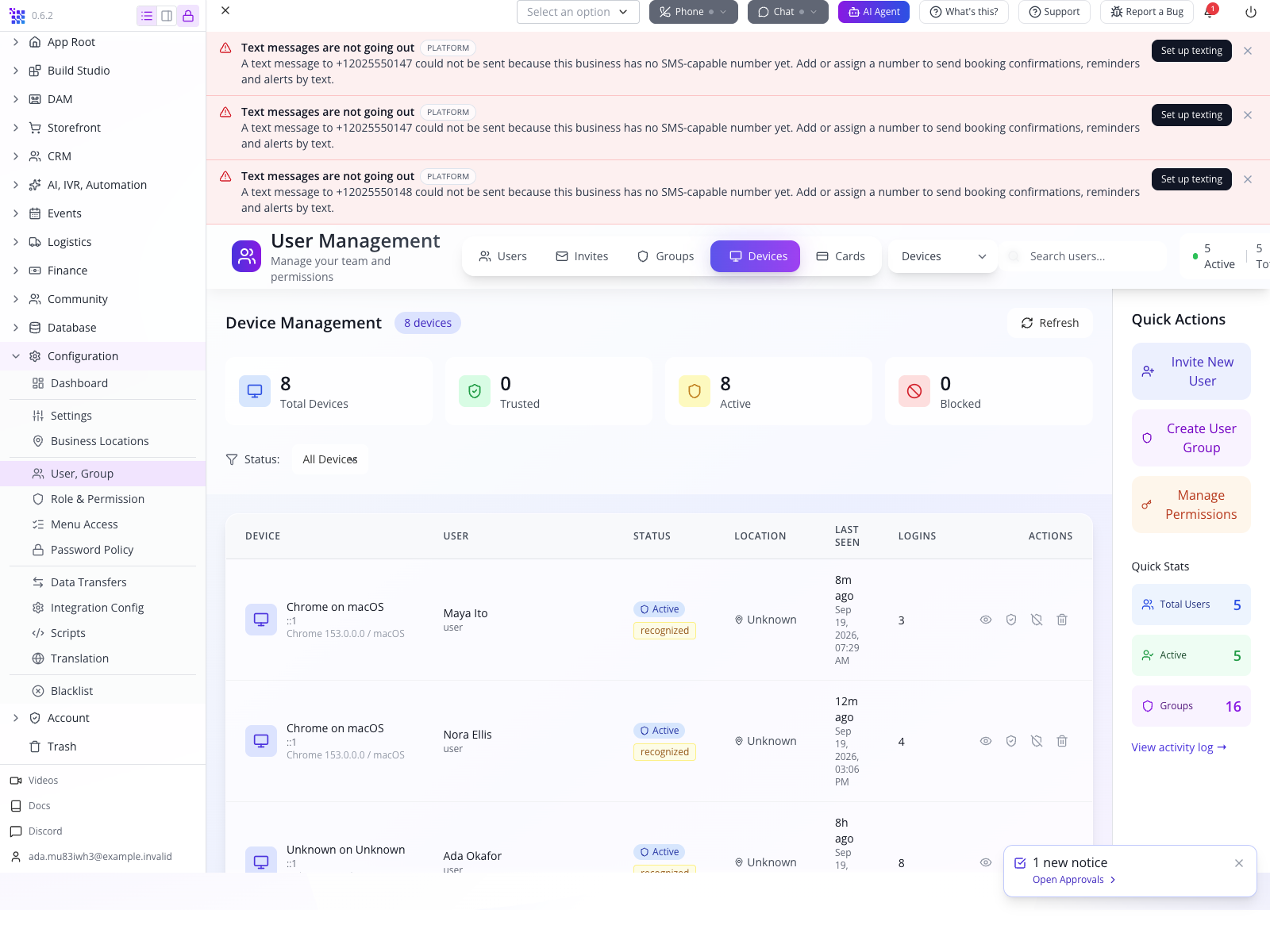1270x952 pixels.
Task: Open the View activity log link
Action: click(x=1179, y=747)
